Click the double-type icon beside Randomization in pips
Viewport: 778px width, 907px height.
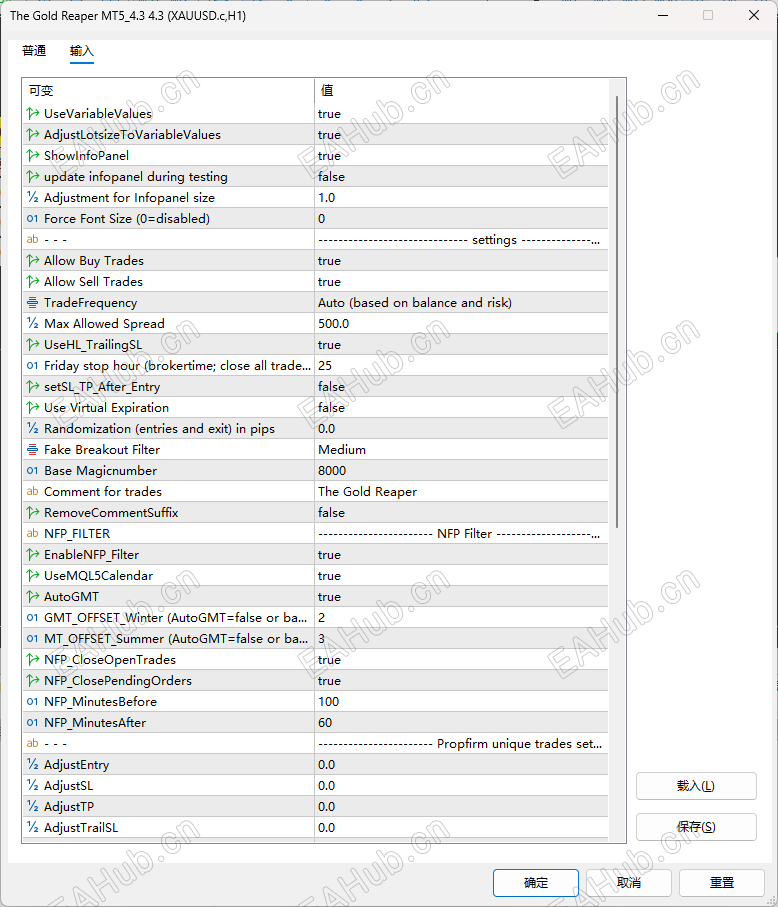point(32,429)
